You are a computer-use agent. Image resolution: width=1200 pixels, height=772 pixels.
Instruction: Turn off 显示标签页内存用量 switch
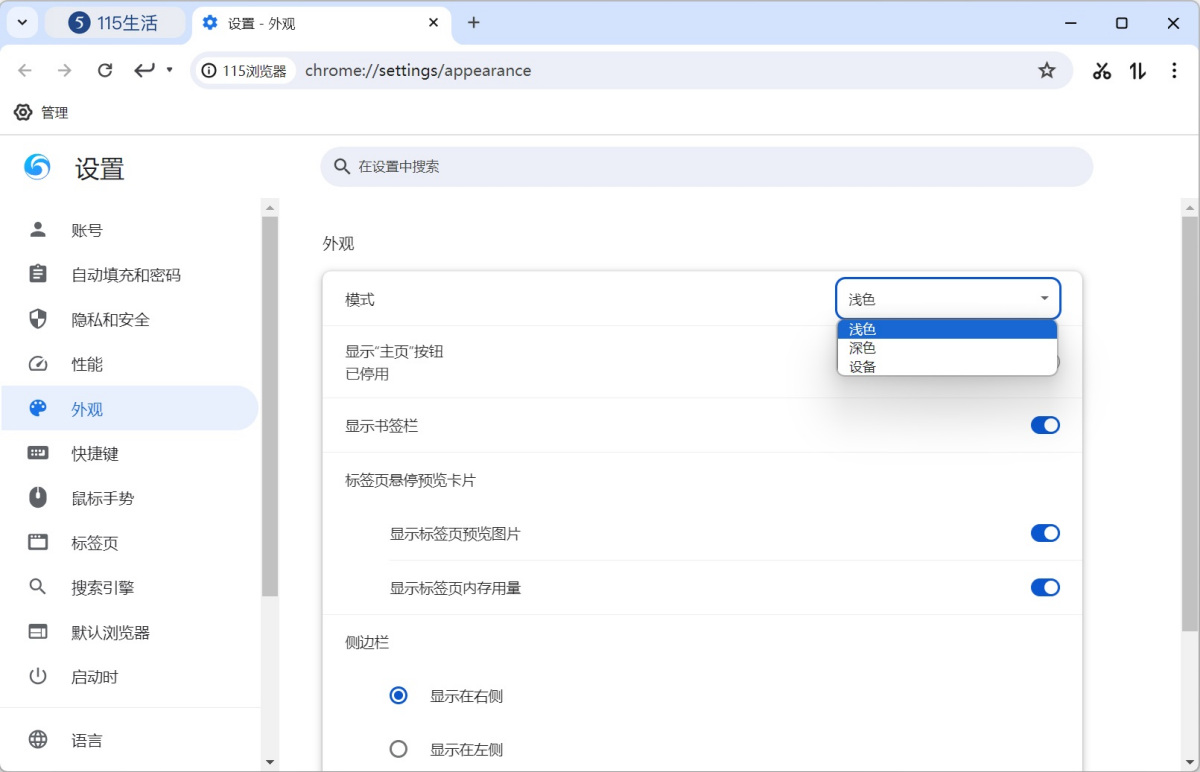pos(1045,588)
